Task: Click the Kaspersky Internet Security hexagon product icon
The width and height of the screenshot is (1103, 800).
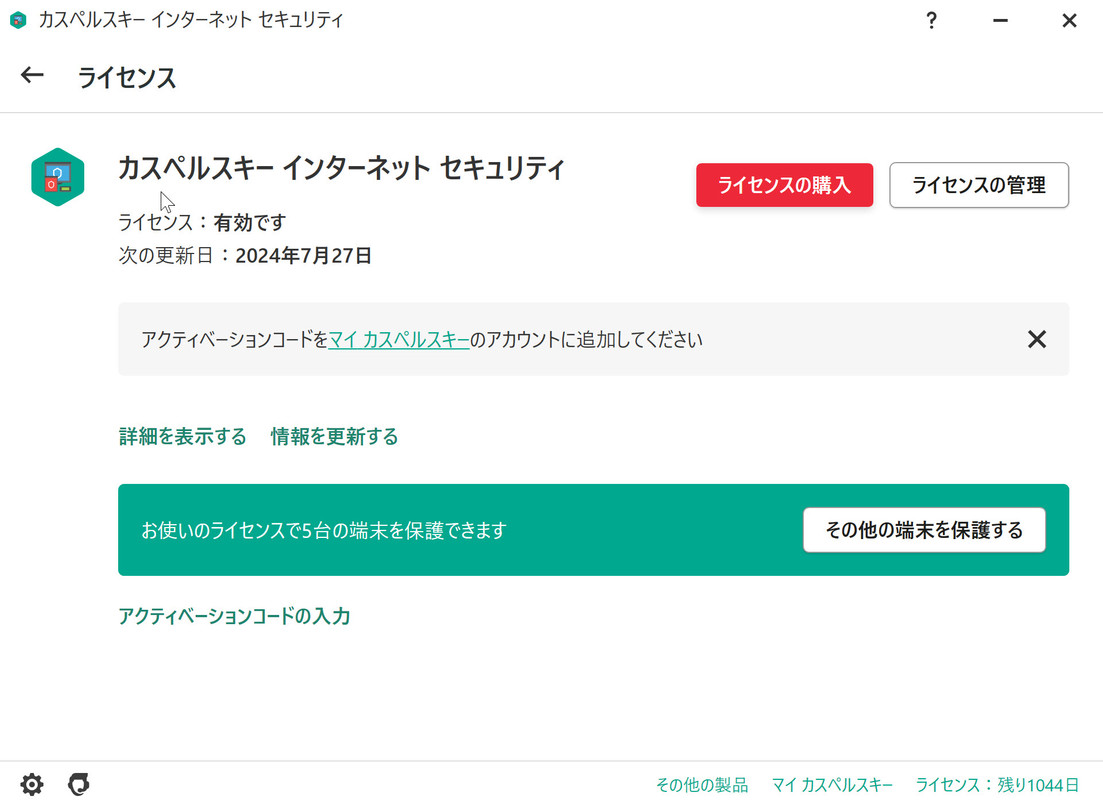Action: point(58,177)
